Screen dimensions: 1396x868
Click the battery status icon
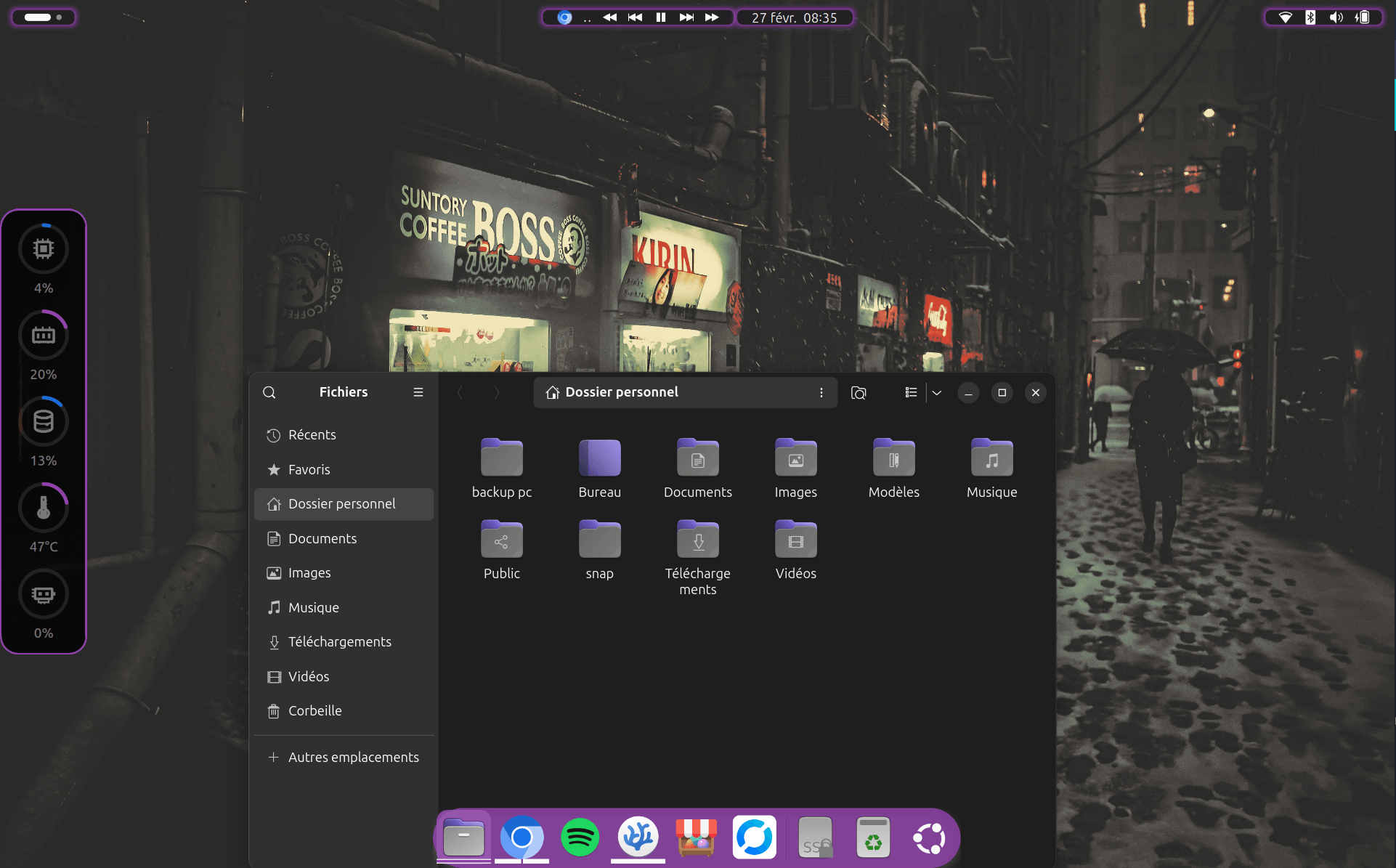pos(1363,17)
